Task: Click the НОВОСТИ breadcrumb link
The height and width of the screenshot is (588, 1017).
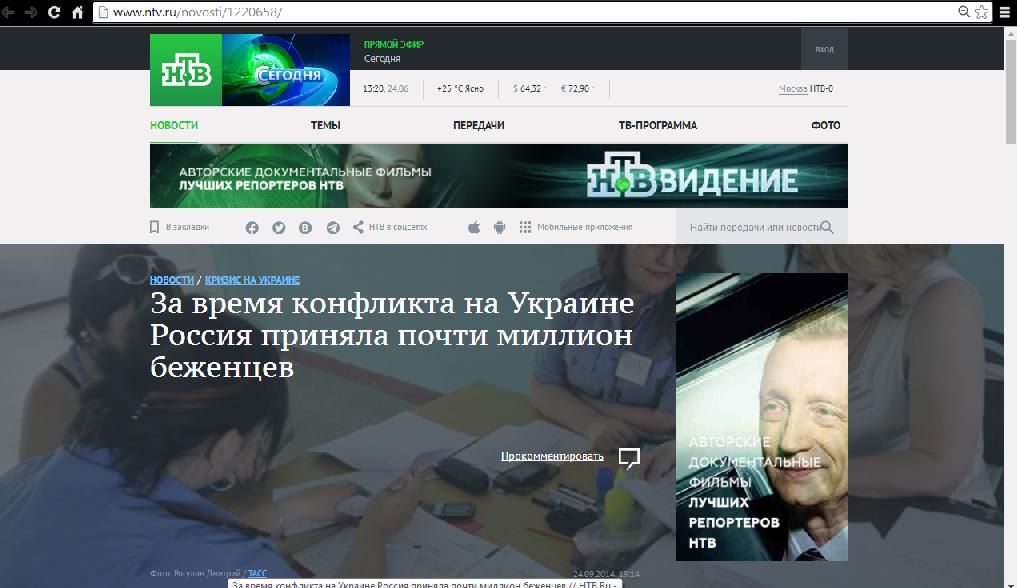Action: pyautogui.click(x=172, y=280)
